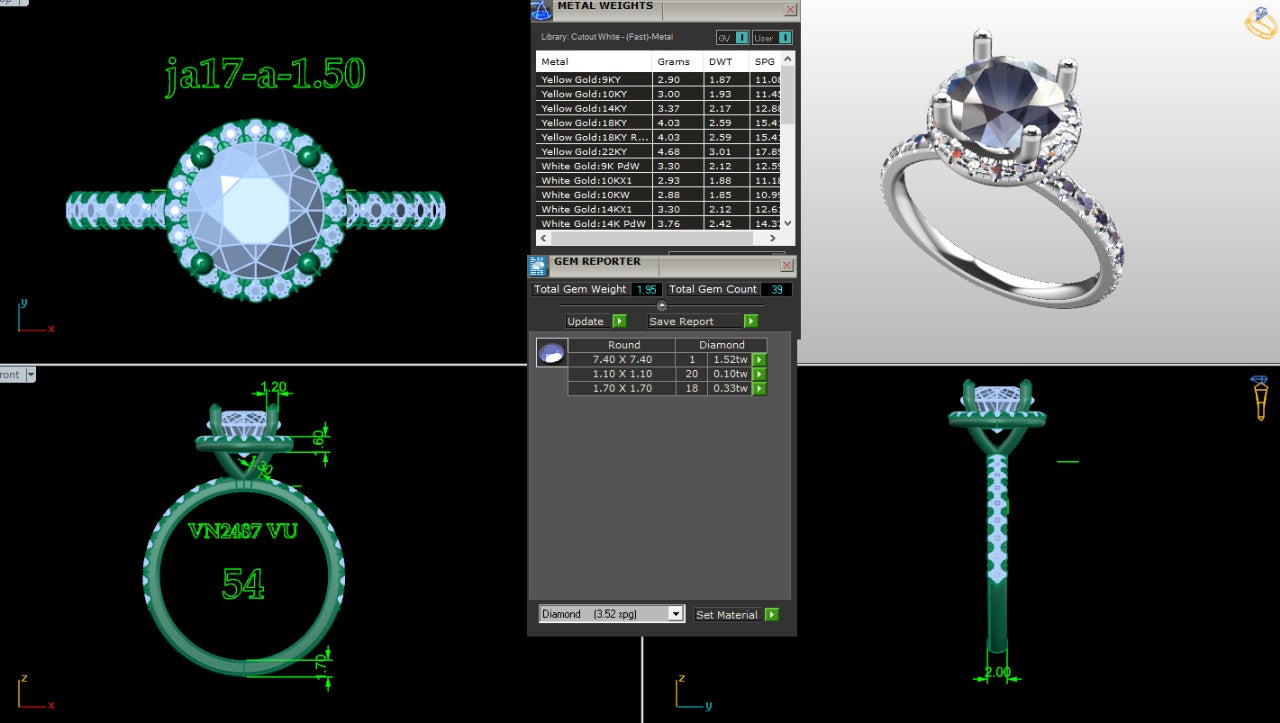This screenshot has width=1280, height=723.
Task: Click the SPG column header
Action: (765, 61)
